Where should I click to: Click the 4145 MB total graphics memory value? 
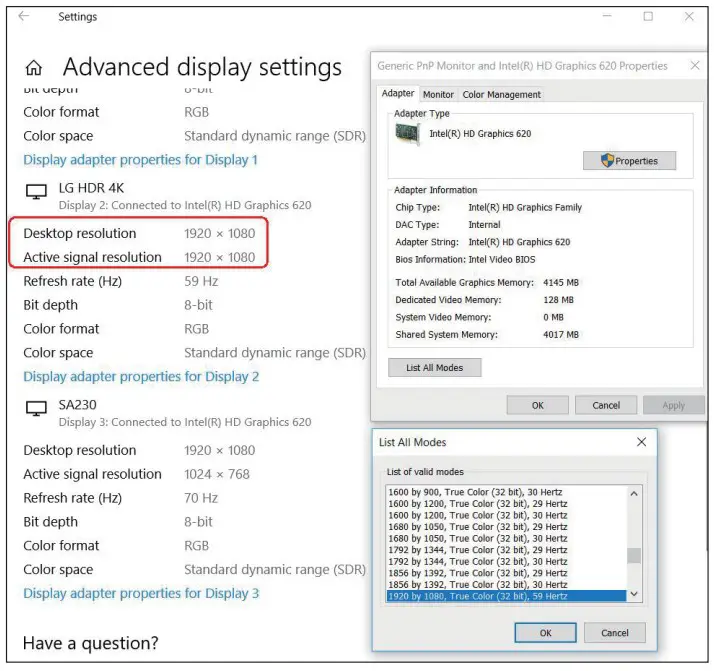tap(561, 283)
